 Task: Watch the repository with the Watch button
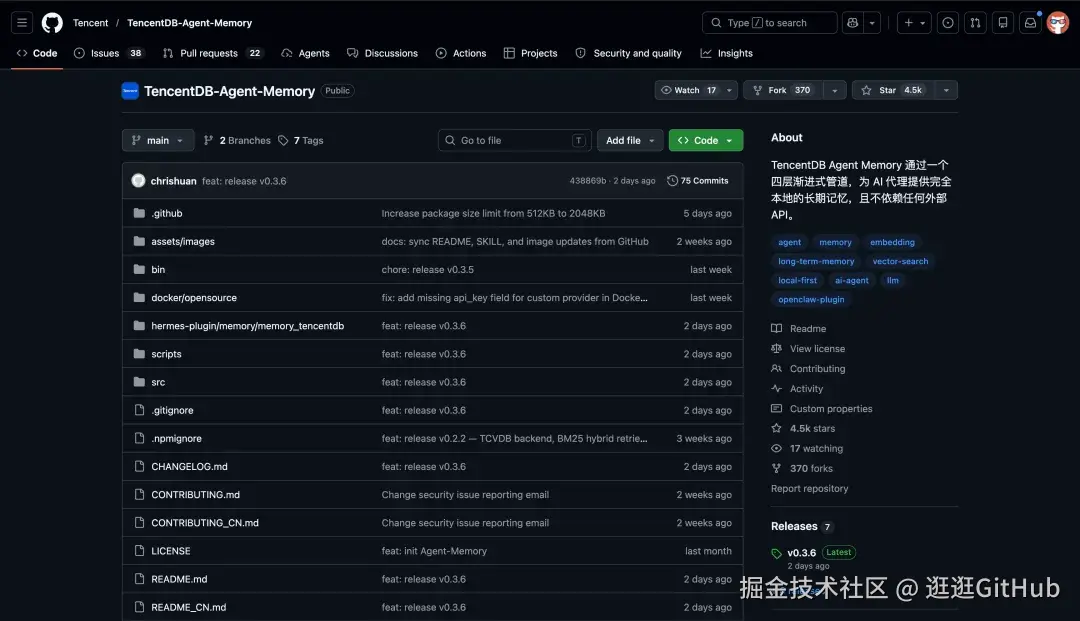tap(688, 90)
